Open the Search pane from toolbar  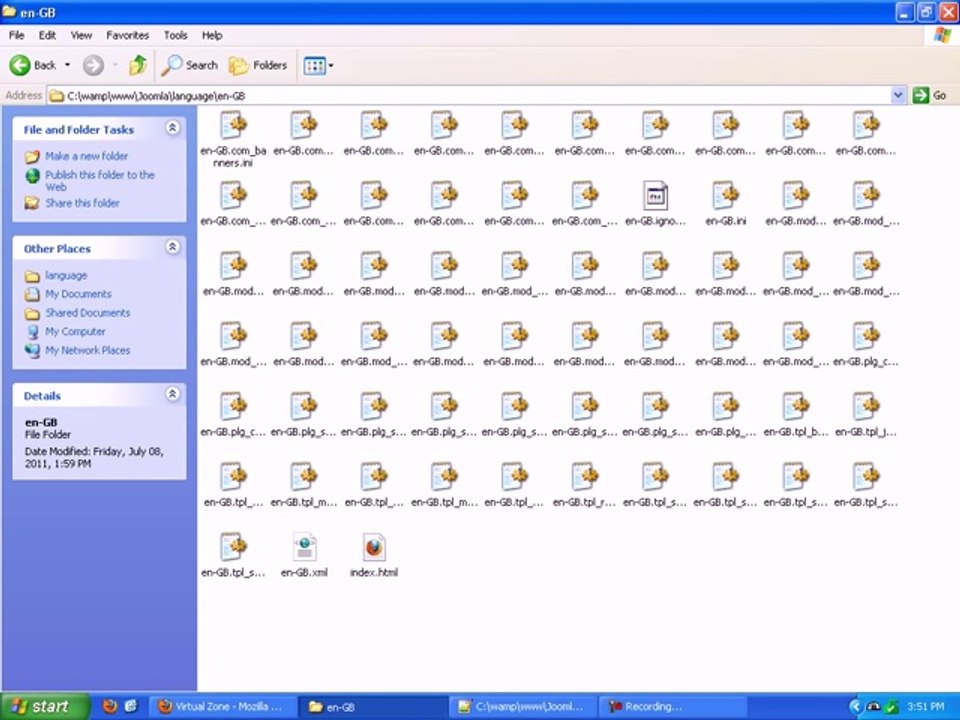(189, 65)
